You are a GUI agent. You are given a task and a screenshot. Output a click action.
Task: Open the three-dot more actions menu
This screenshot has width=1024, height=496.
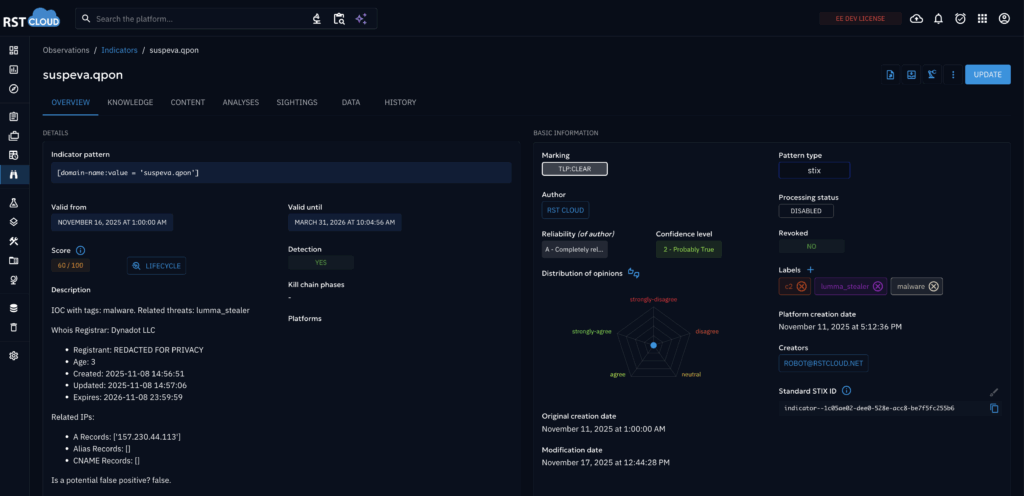(953, 74)
